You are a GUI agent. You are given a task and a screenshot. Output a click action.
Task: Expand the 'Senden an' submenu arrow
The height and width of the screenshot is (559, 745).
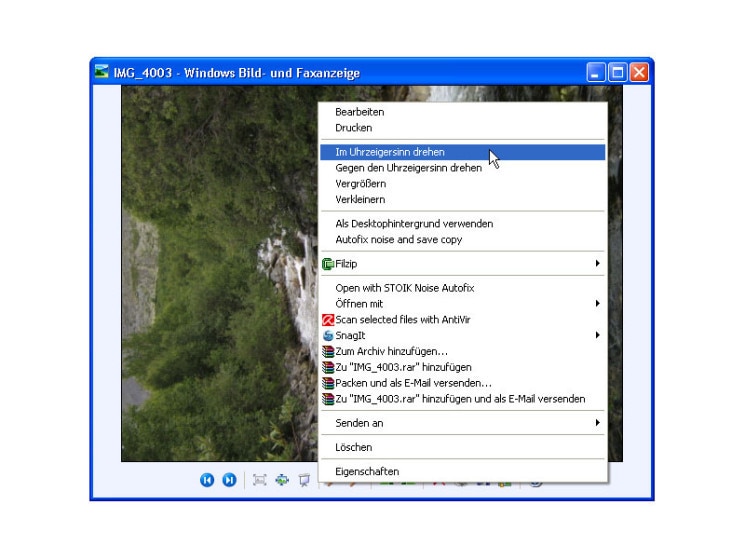tap(597, 423)
